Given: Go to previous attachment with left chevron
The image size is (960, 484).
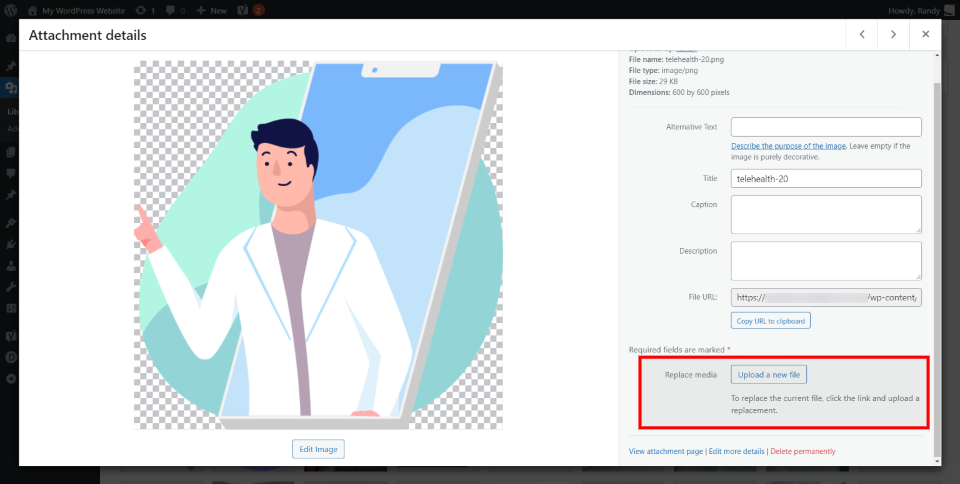Looking at the screenshot, I should pos(861,35).
